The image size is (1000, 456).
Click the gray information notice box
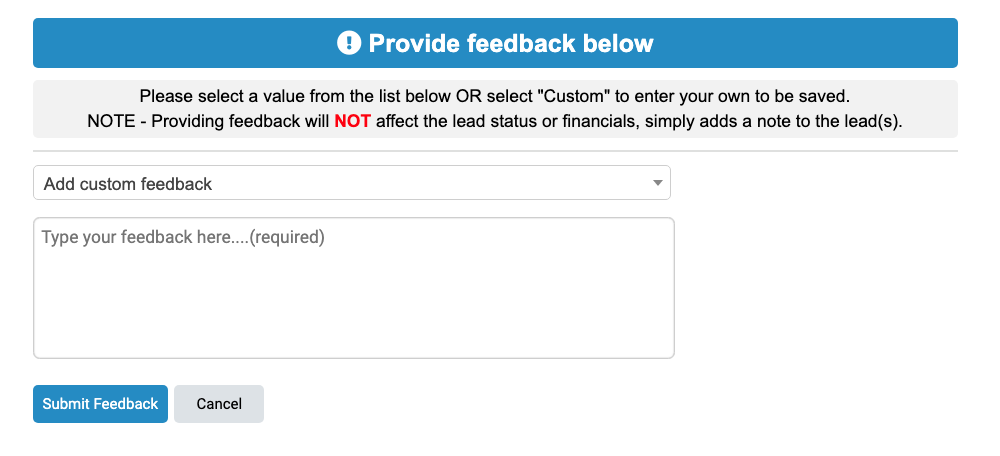pos(495,109)
